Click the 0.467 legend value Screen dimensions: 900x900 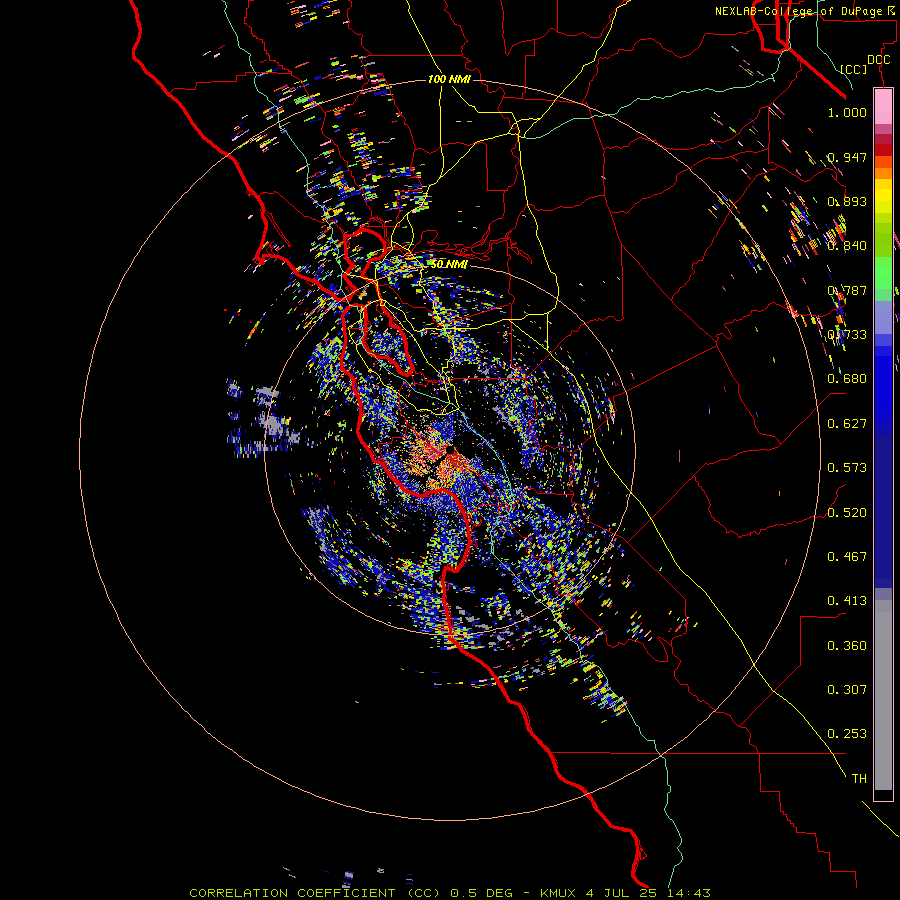pyautogui.click(x=847, y=557)
